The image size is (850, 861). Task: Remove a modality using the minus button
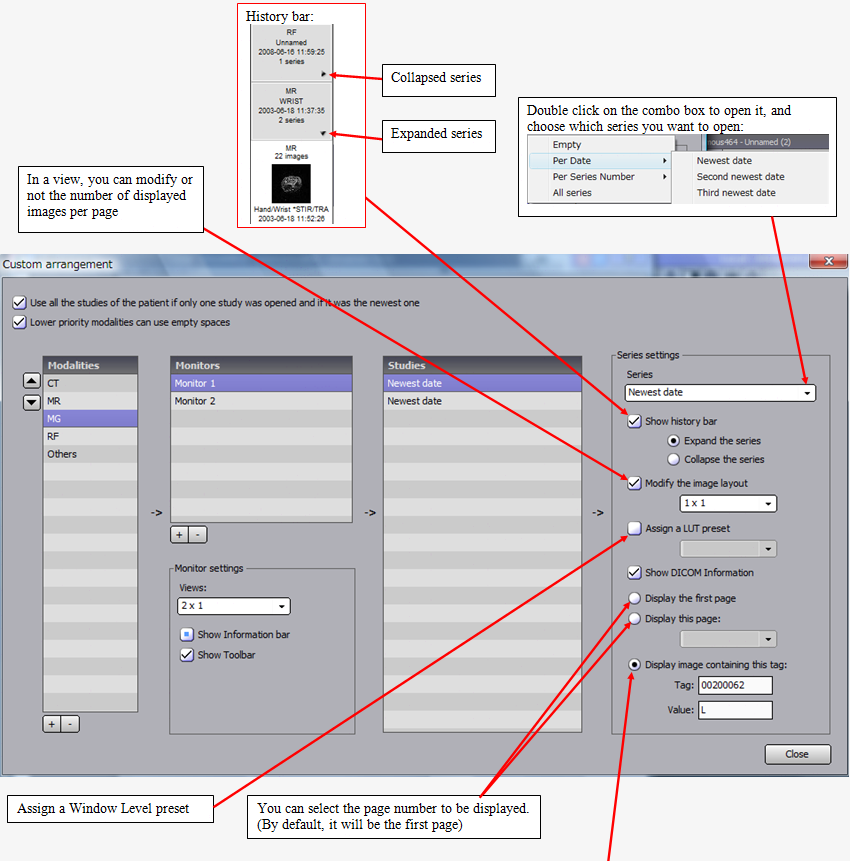[69, 723]
